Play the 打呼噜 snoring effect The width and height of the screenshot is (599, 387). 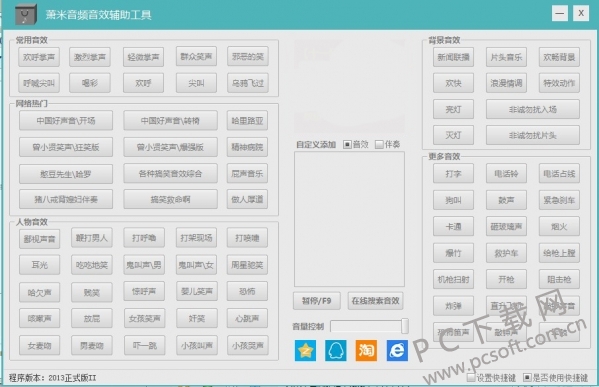click(x=144, y=238)
